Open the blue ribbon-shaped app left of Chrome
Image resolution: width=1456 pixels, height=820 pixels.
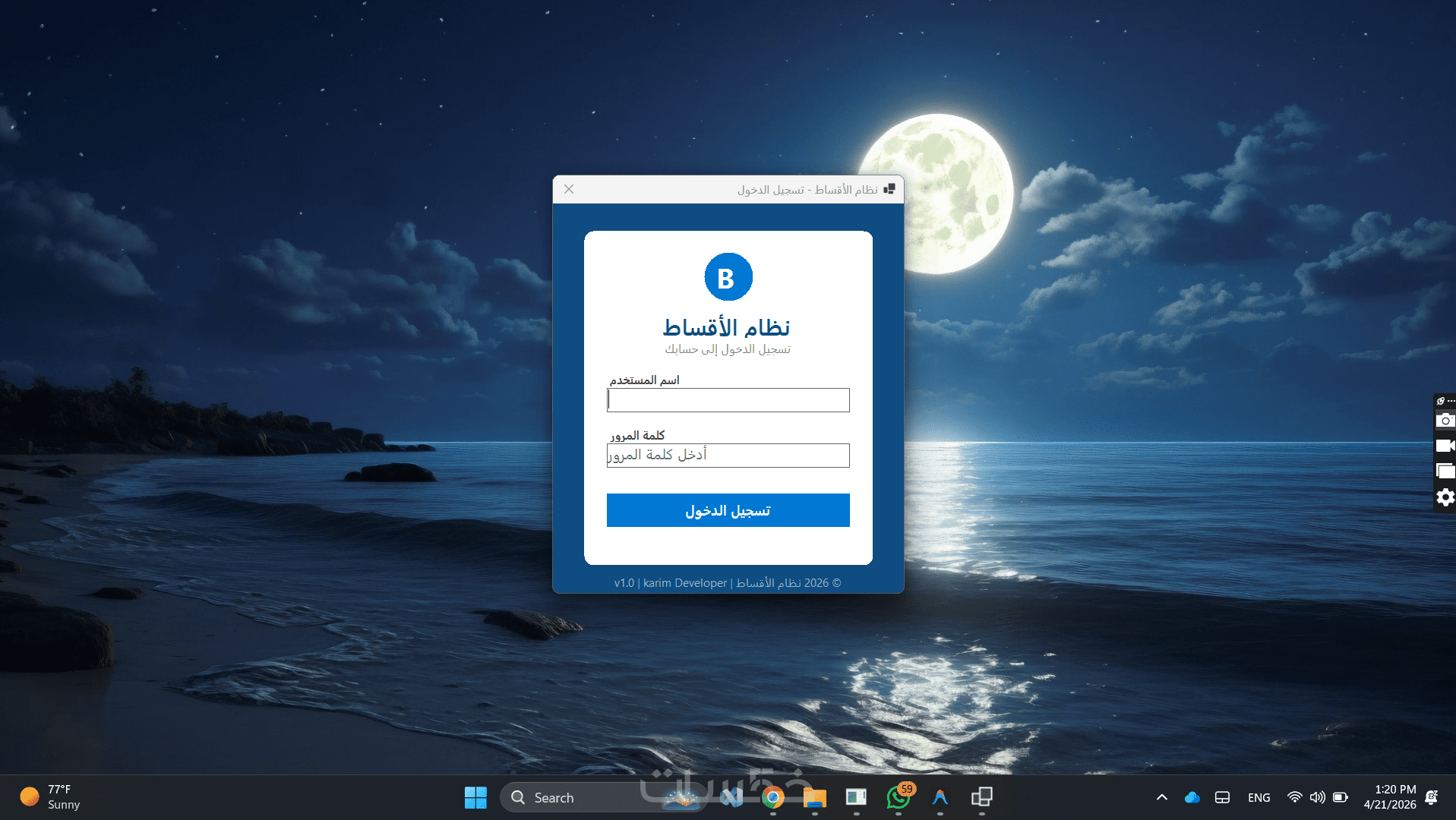731,797
